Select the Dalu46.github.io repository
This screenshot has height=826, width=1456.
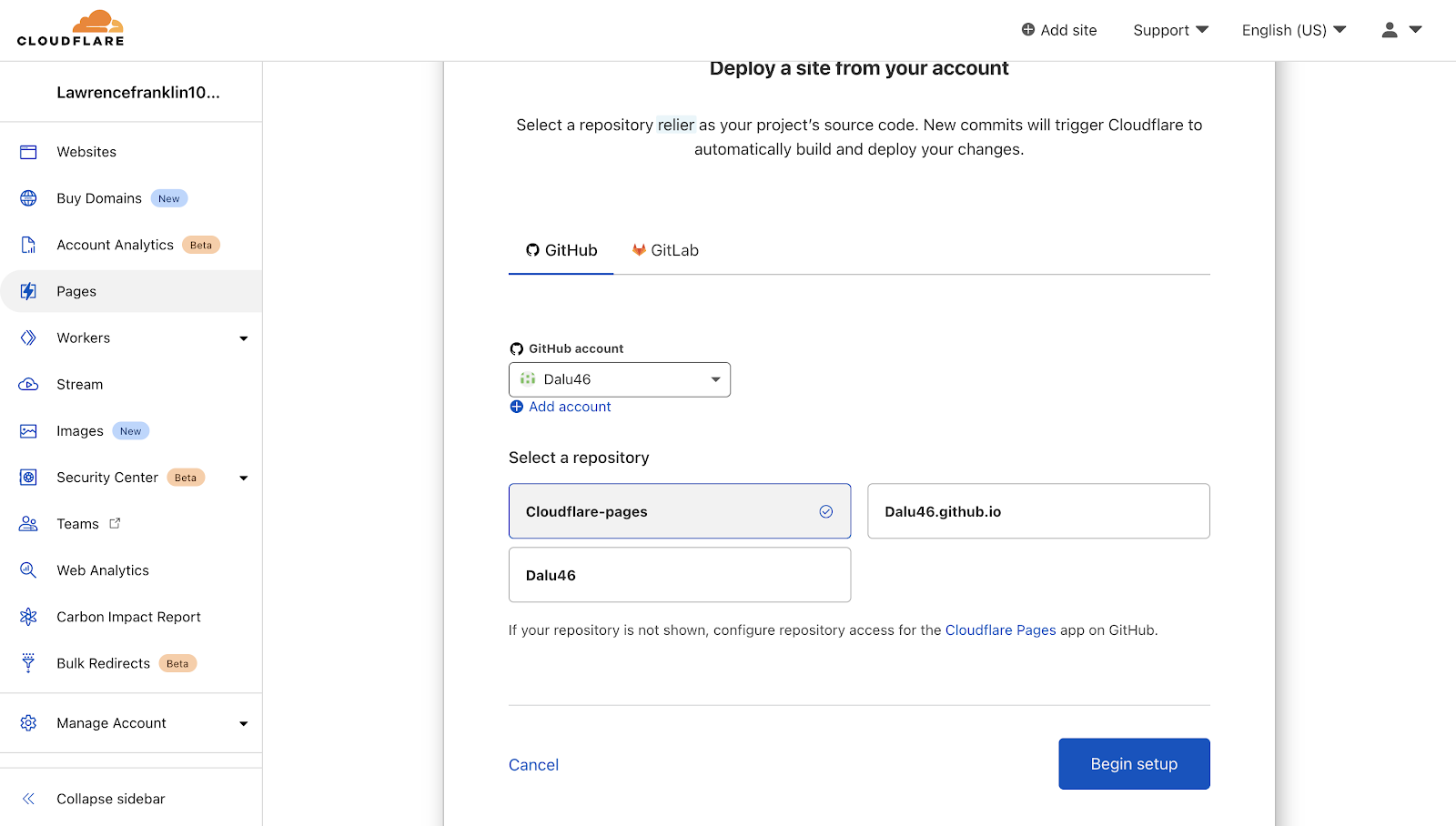[x=1038, y=511]
